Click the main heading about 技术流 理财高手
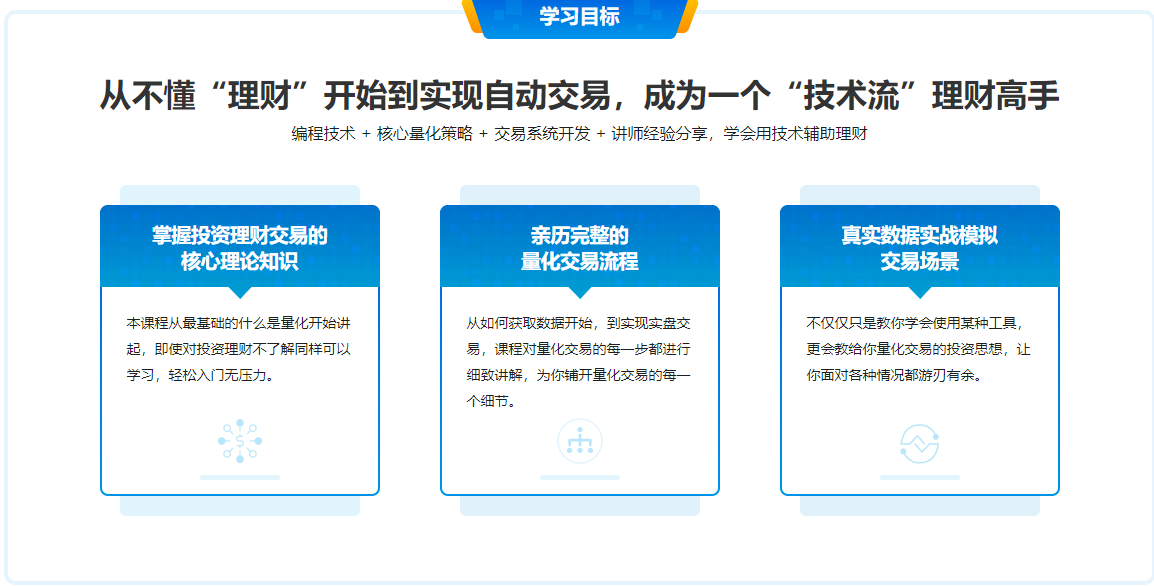This screenshot has height=586, width=1154. tap(577, 90)
